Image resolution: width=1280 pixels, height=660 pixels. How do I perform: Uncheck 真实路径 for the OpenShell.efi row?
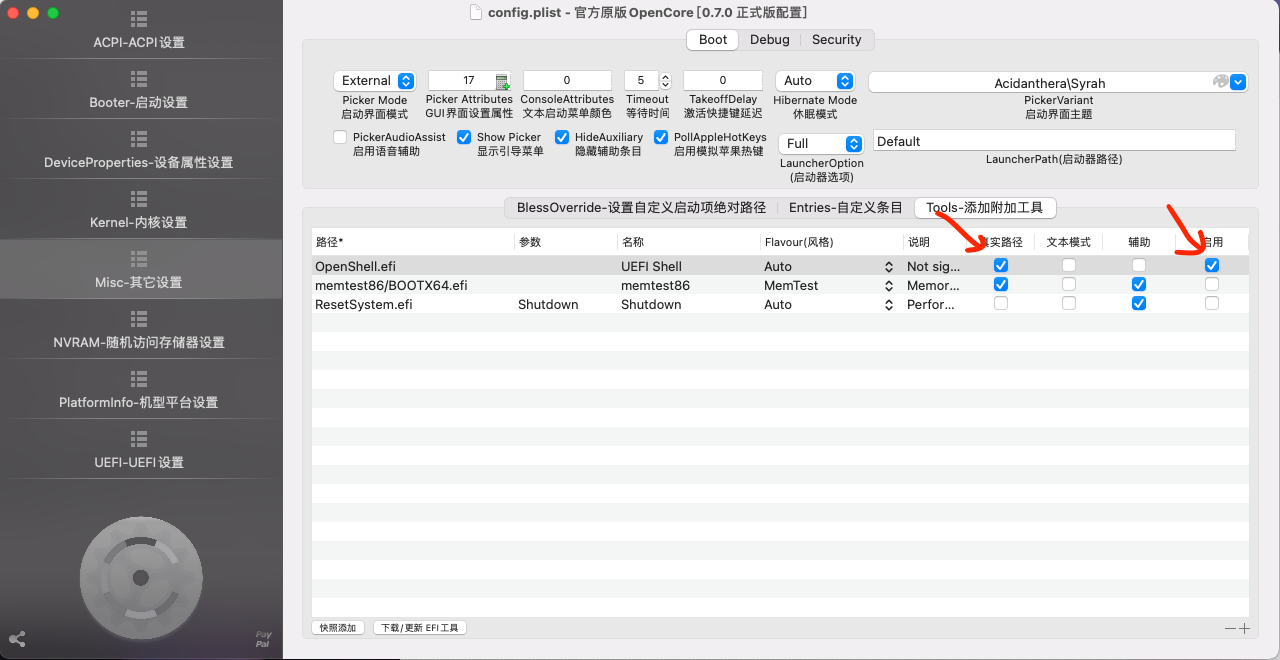coord(1001,266)
